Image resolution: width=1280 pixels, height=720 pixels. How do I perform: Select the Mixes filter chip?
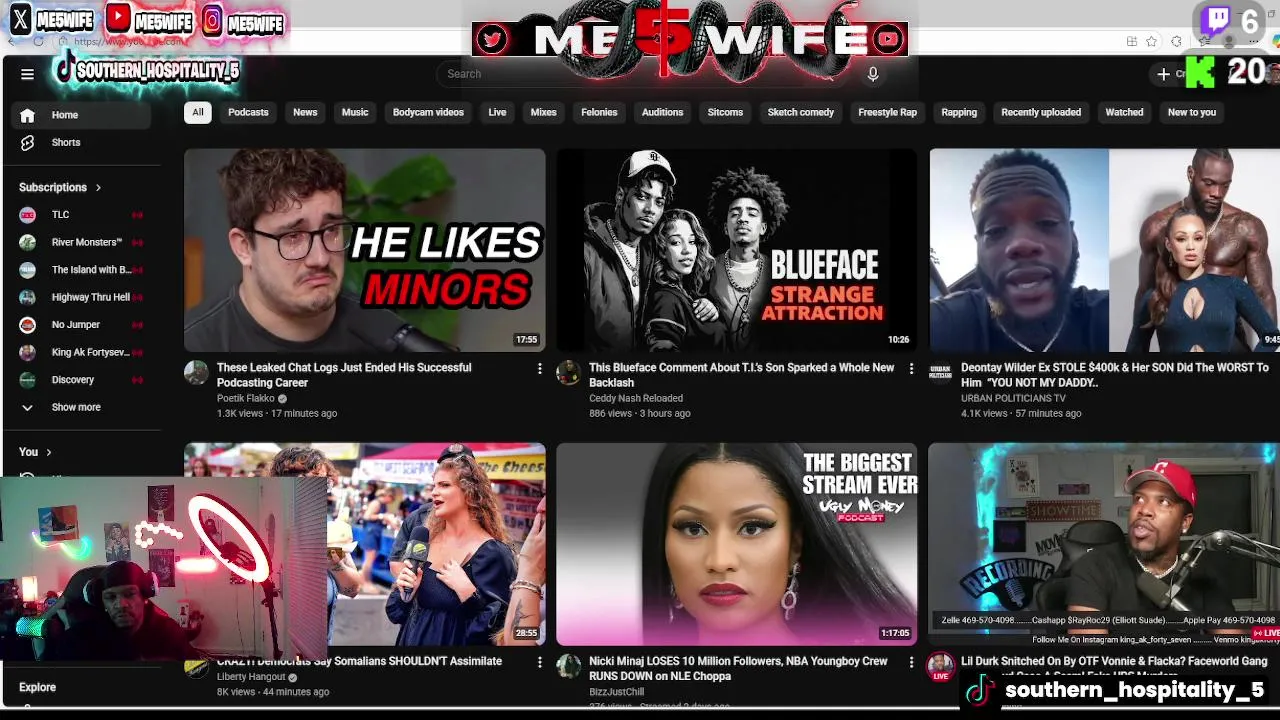(x=543, y=113)
